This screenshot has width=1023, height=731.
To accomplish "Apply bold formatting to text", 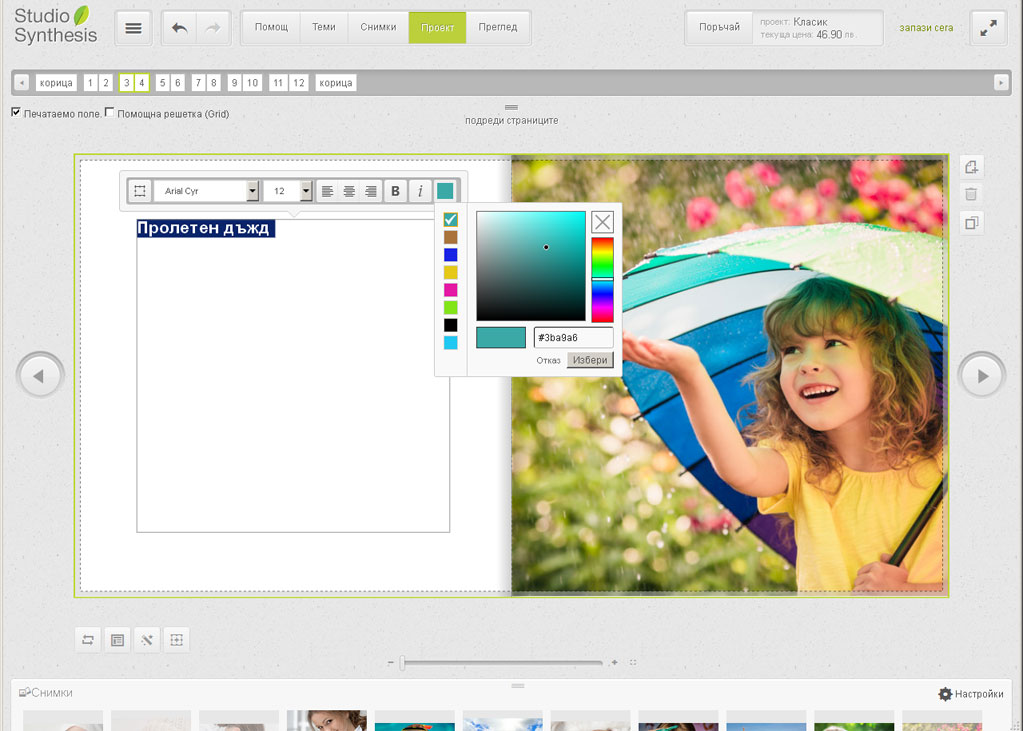I will click(395, 191).
